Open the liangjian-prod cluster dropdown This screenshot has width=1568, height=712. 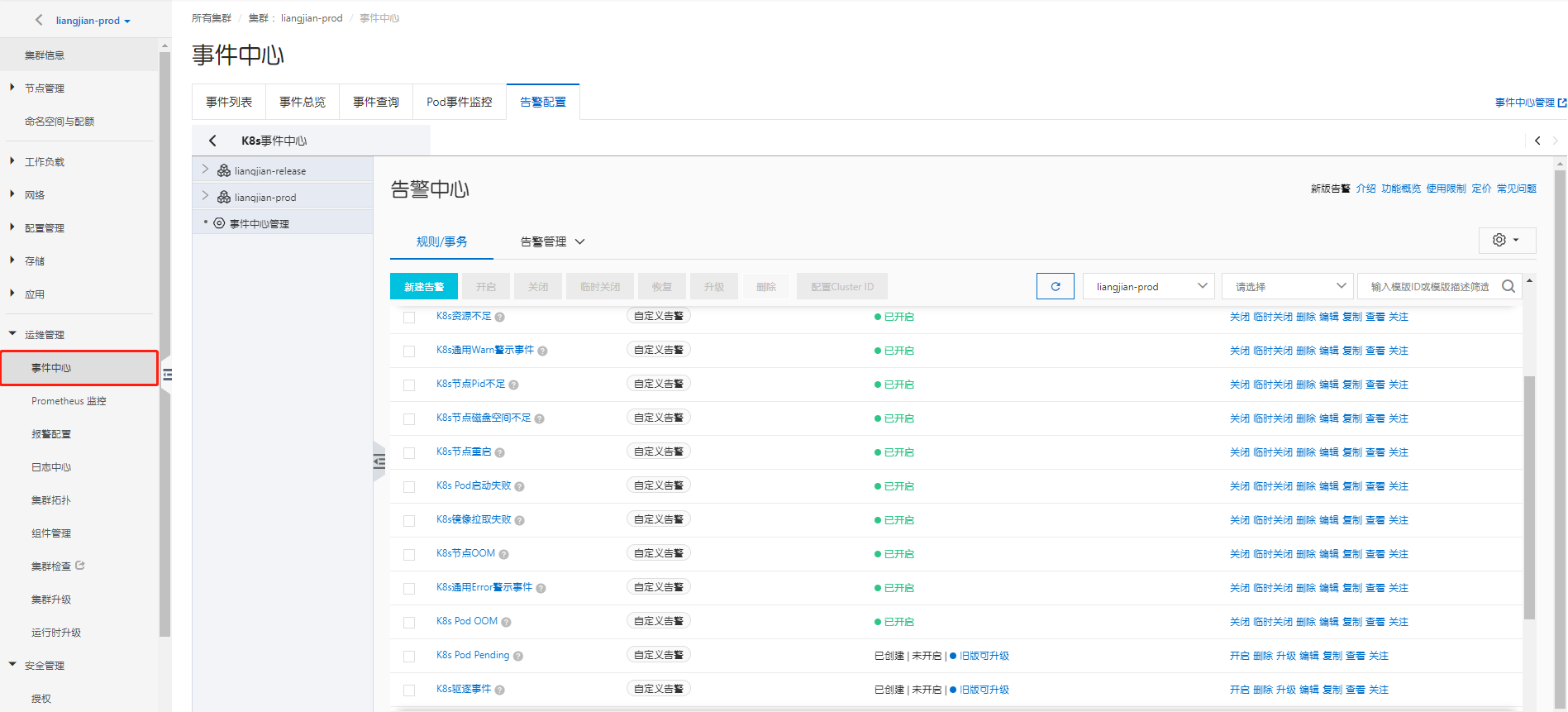tap(1147, 286)
